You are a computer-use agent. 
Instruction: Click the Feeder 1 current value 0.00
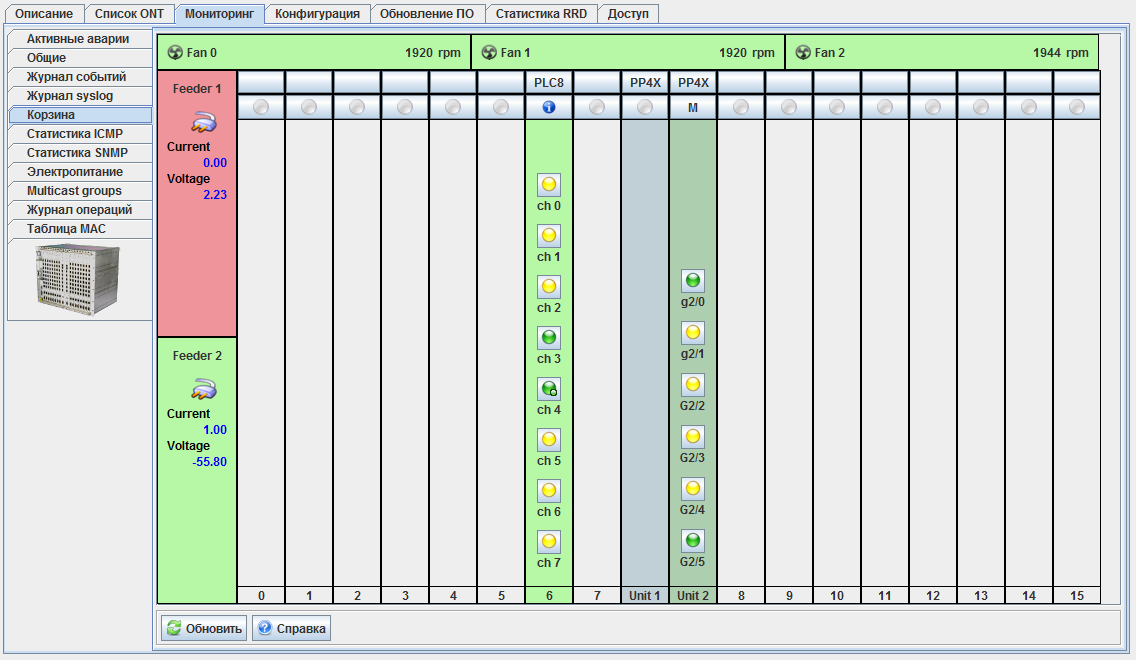[214, 162]
